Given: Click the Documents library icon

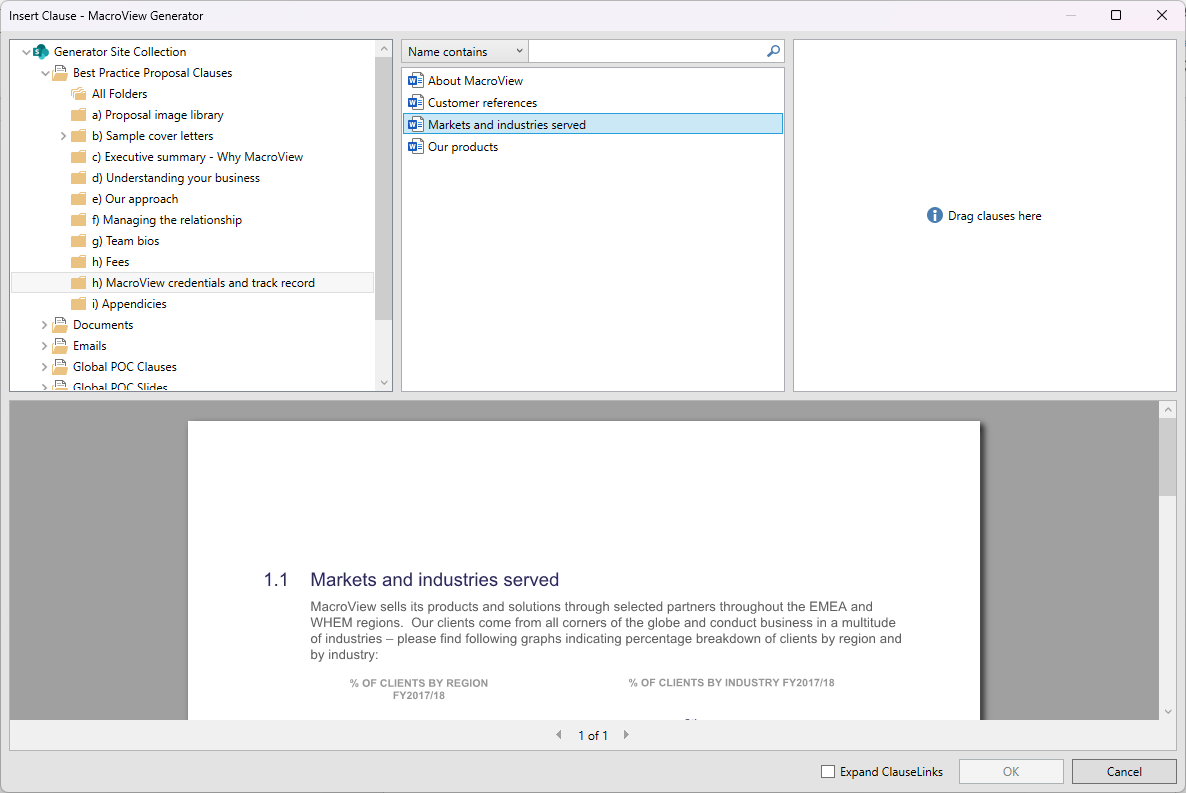Looking at the screenshot, I should tap(60, 325).
